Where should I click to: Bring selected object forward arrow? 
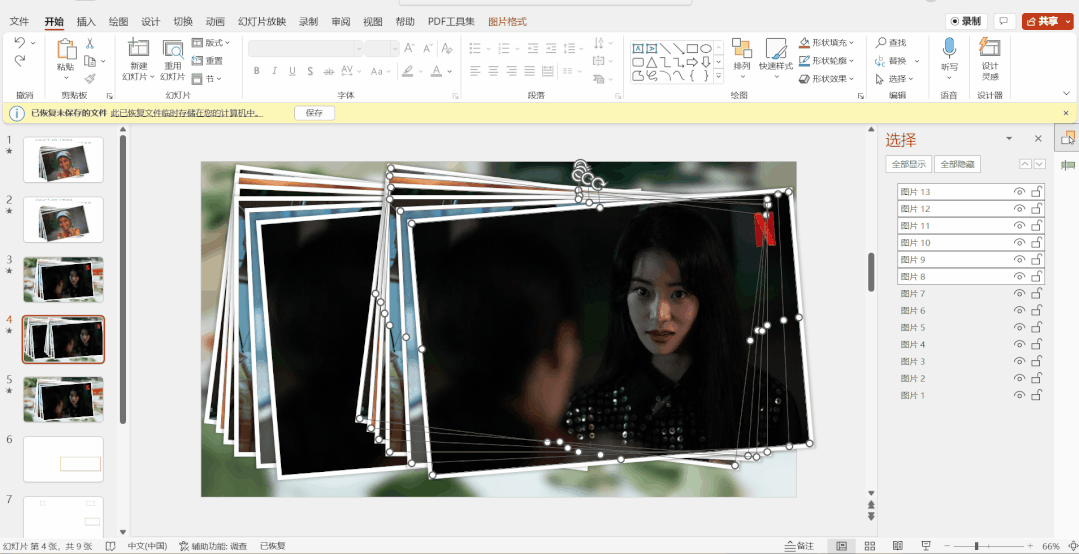[1025, 164]
